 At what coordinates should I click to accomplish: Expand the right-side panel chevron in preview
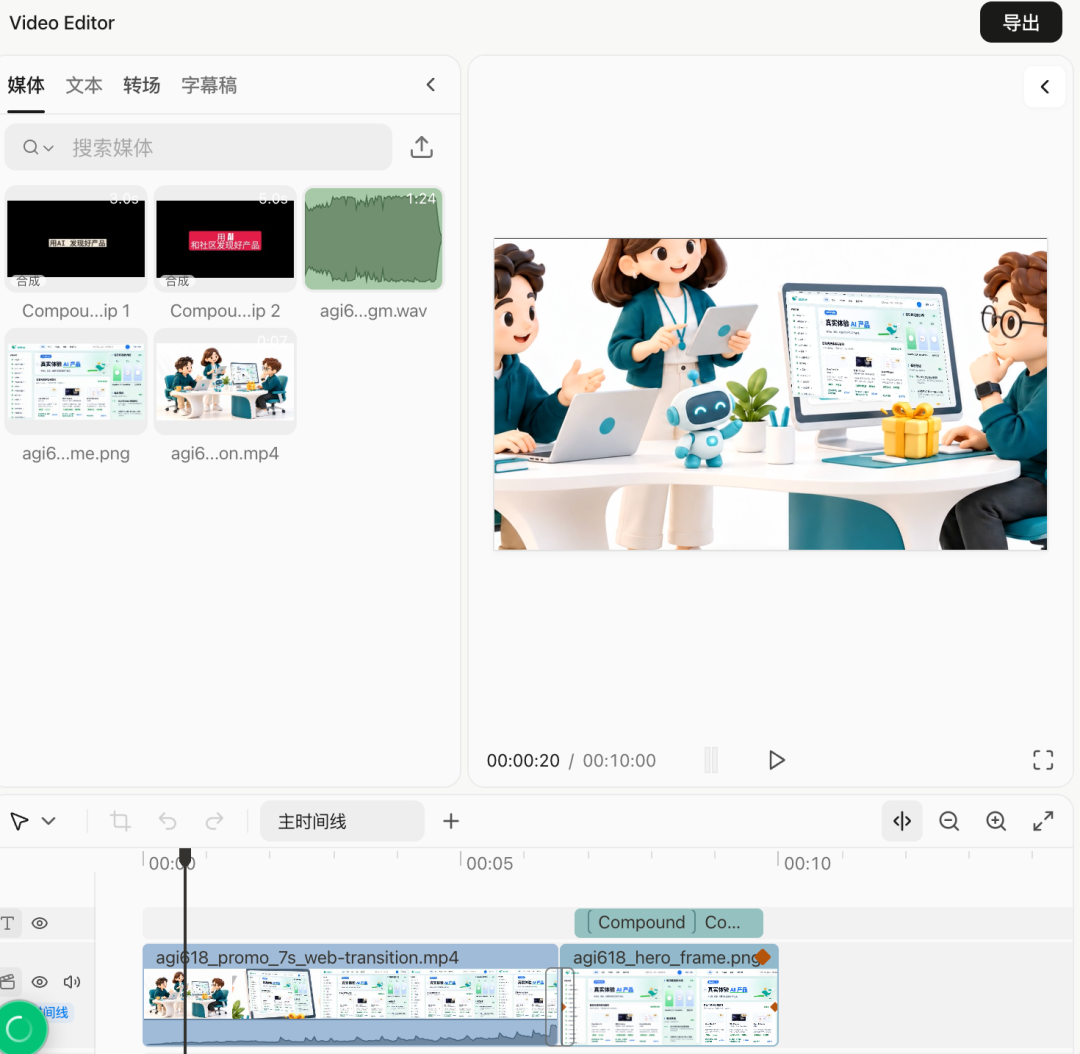click(x=1045, y=87)
